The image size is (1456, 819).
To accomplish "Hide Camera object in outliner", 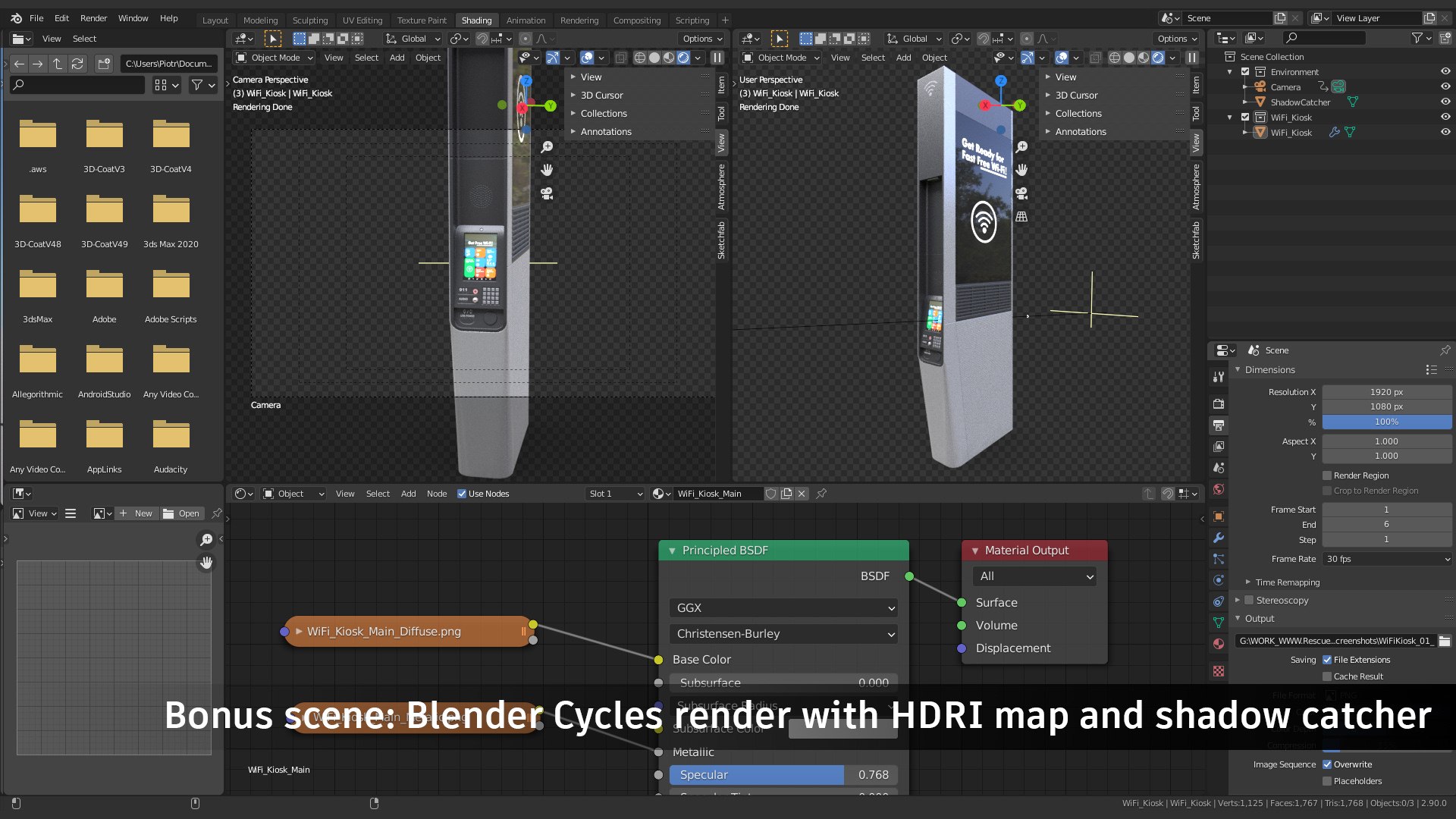I will click(1445, 86).
